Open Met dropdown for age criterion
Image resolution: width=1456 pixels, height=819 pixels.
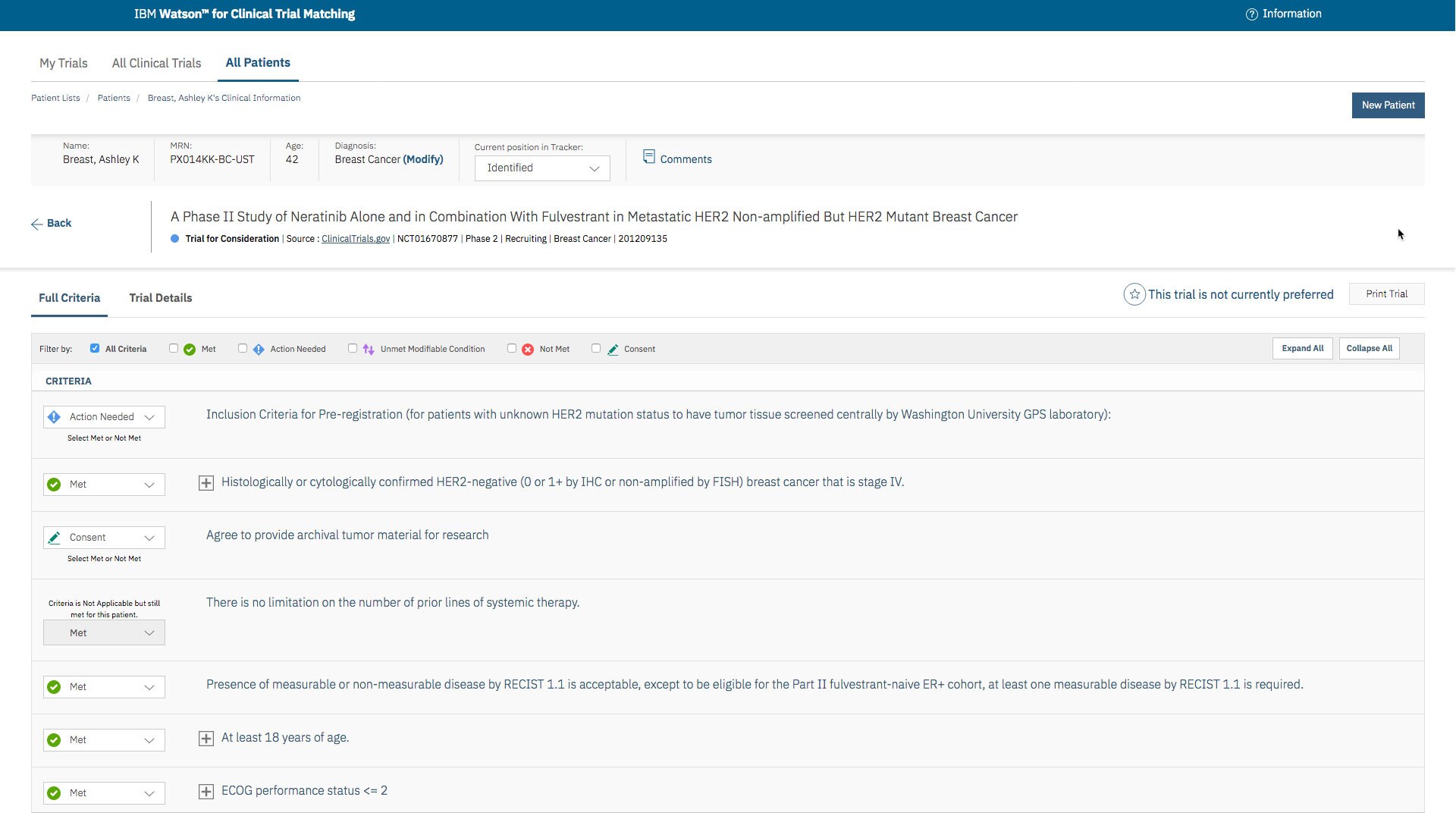[x=104, y=740]
